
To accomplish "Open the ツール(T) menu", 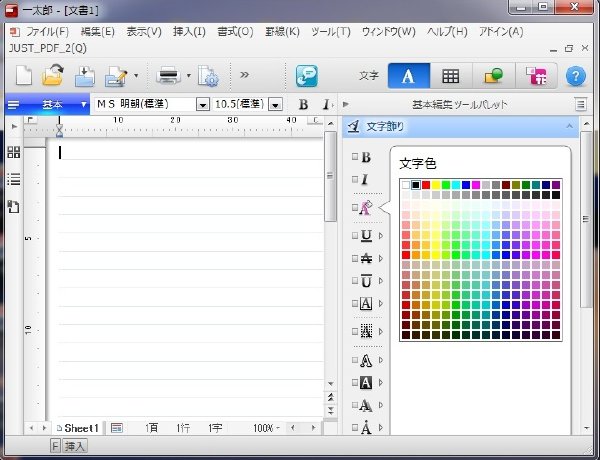I will pyautogui.click(x=331, y=31).
